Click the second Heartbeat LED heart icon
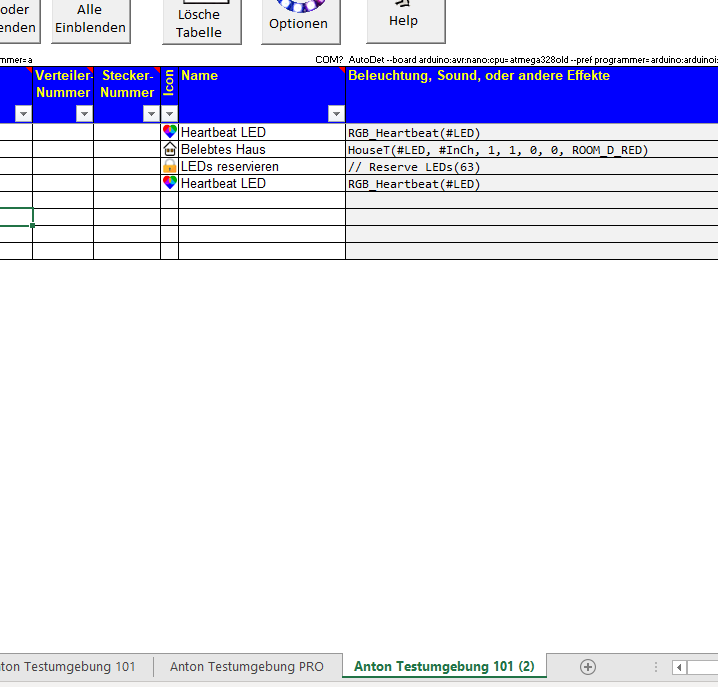The image size is (718, 687). click(x=169, y=183)
